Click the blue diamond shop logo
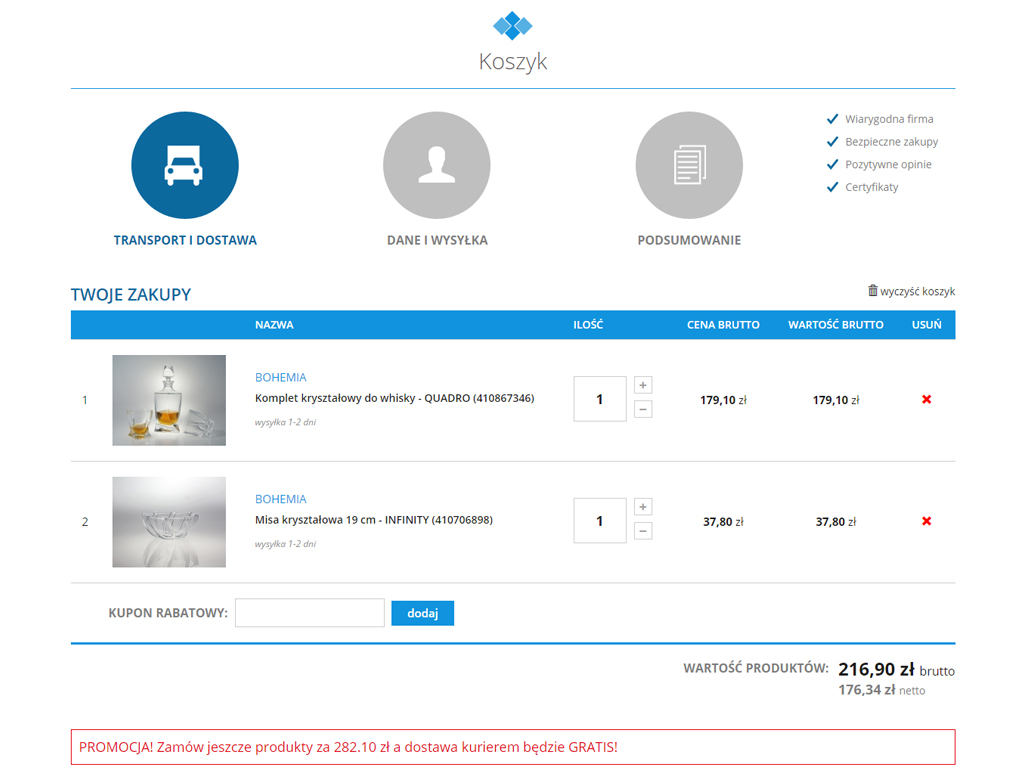Screen dimensions: 1024x773 pyautogui.click(x=512, y=25)
